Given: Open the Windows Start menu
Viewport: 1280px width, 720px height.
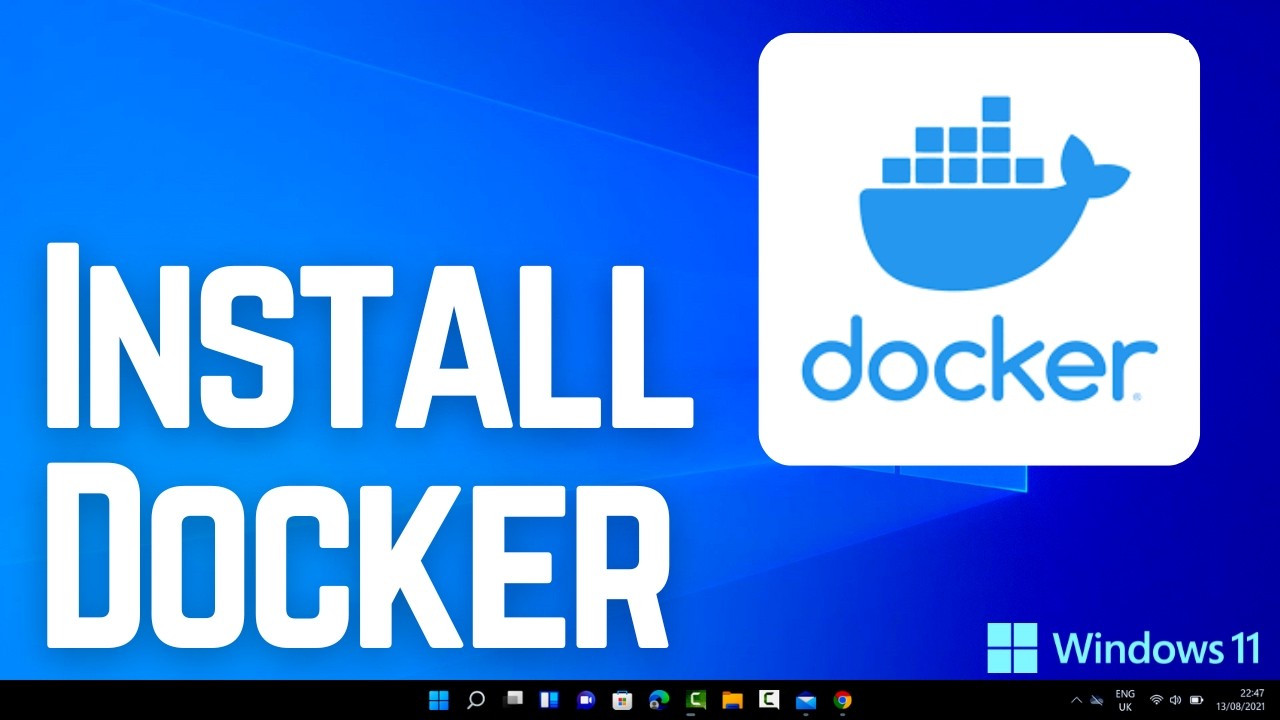Looking at the screenshot, I should point(439,700).
